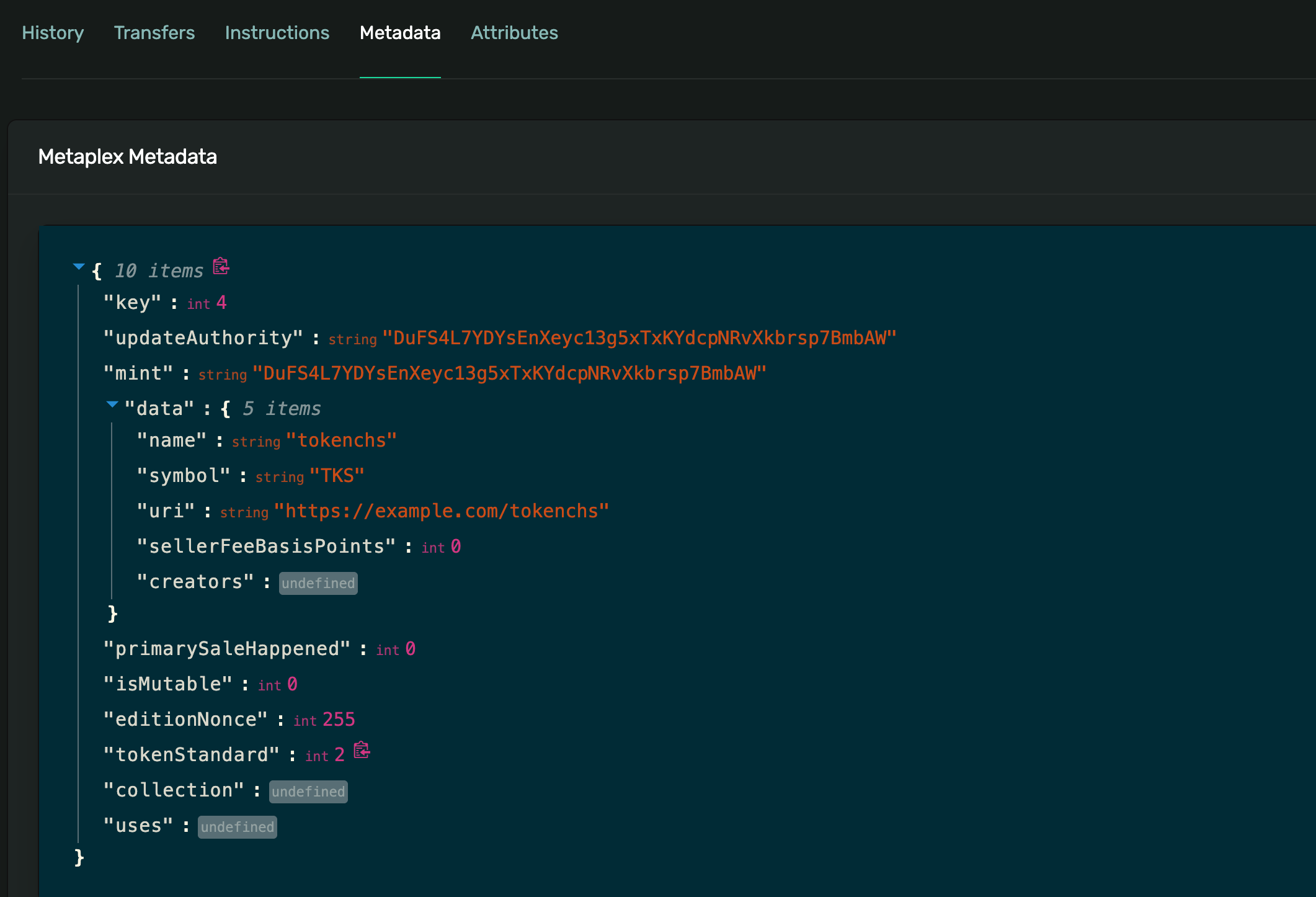The image size is (1316, 897).
Task: Click the undefined badge next to collection
Action: (308, 792)
